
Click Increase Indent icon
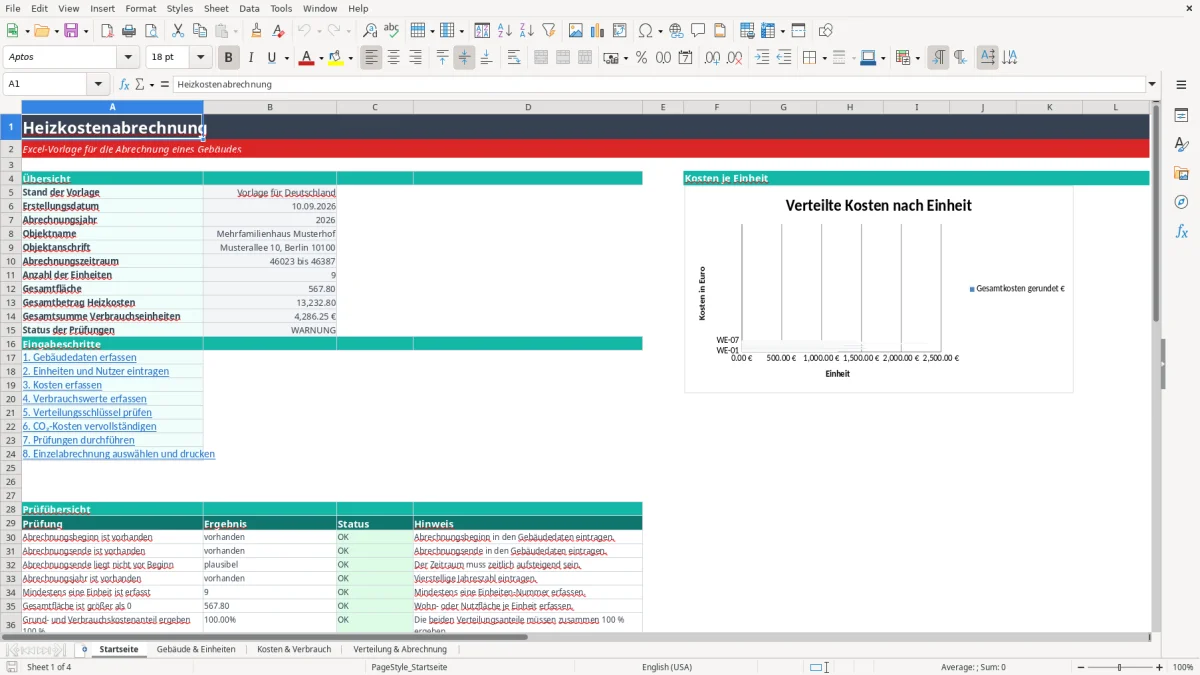point(762,58)
